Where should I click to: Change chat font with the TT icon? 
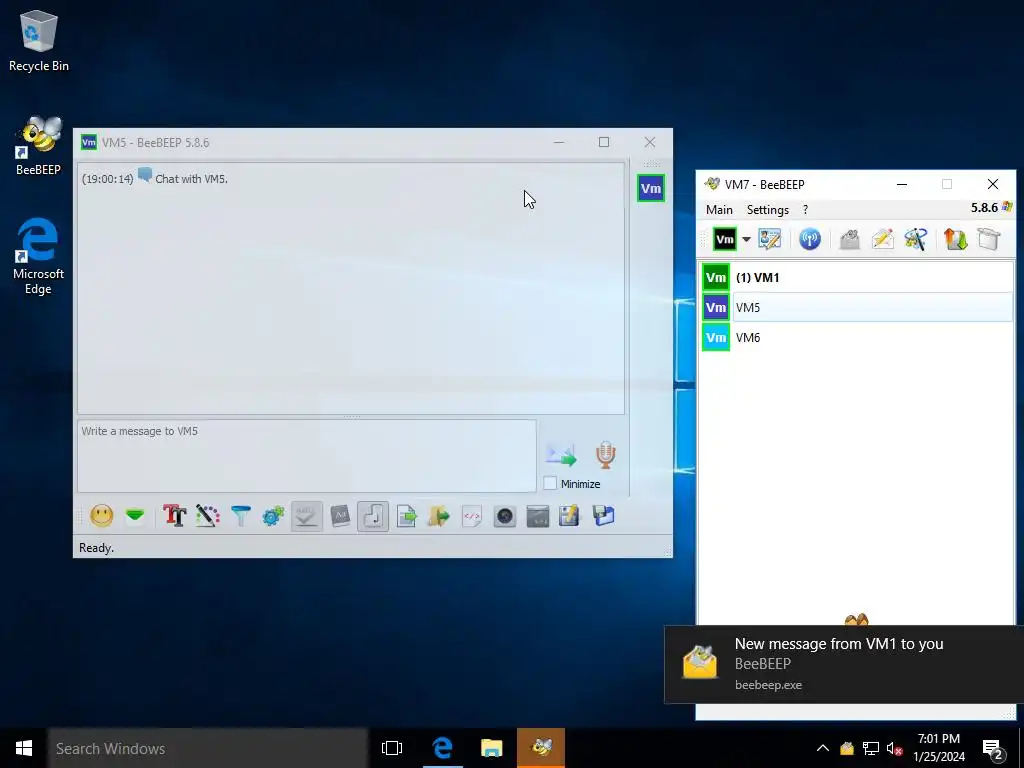click(x=174, y=516)
